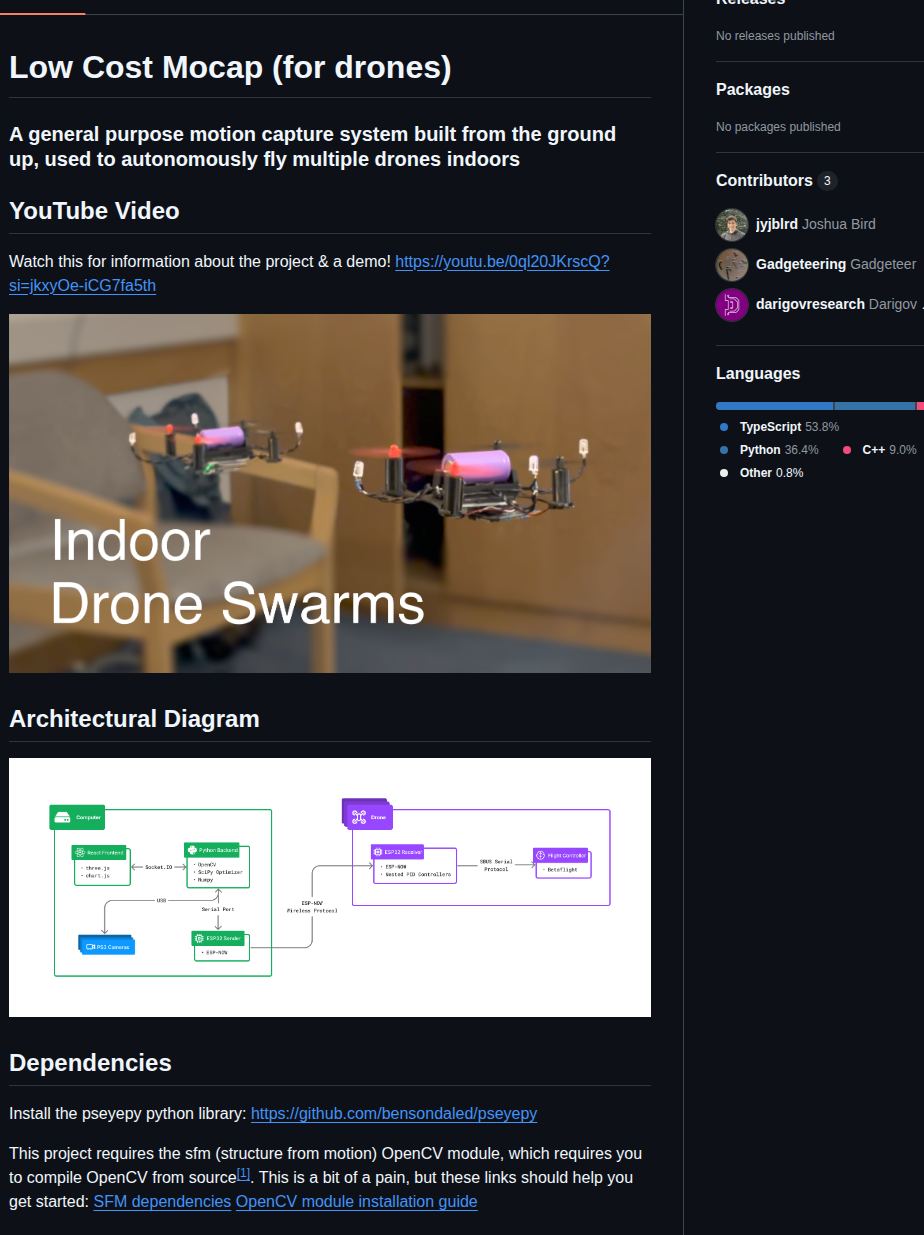Click the TypeScript segment of the language bar
The height and width of the screenshot is (1235, 924).
pyautogui.click(x=775, y=406)
